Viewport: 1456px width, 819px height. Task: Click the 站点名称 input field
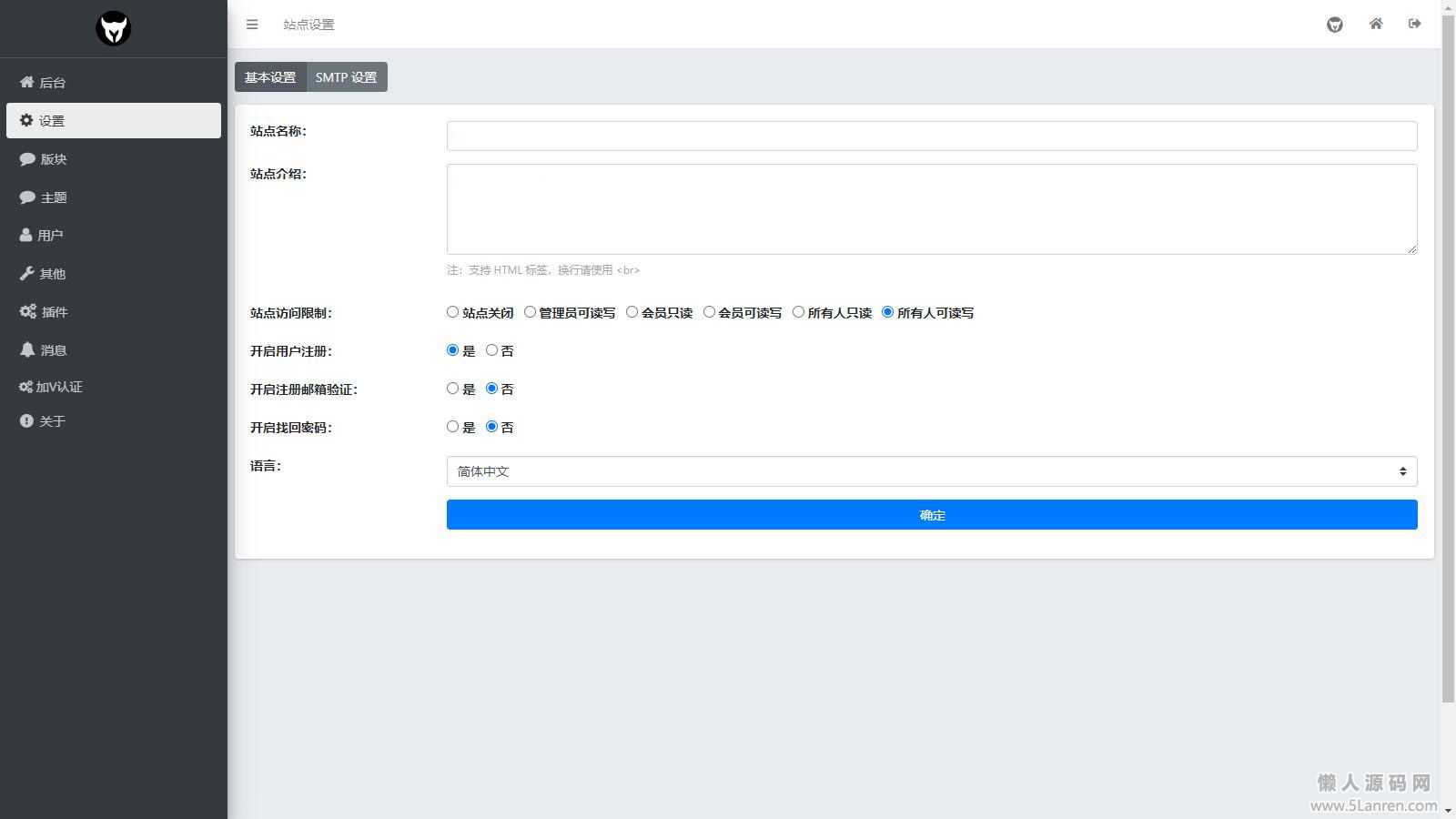pos(931,136)
